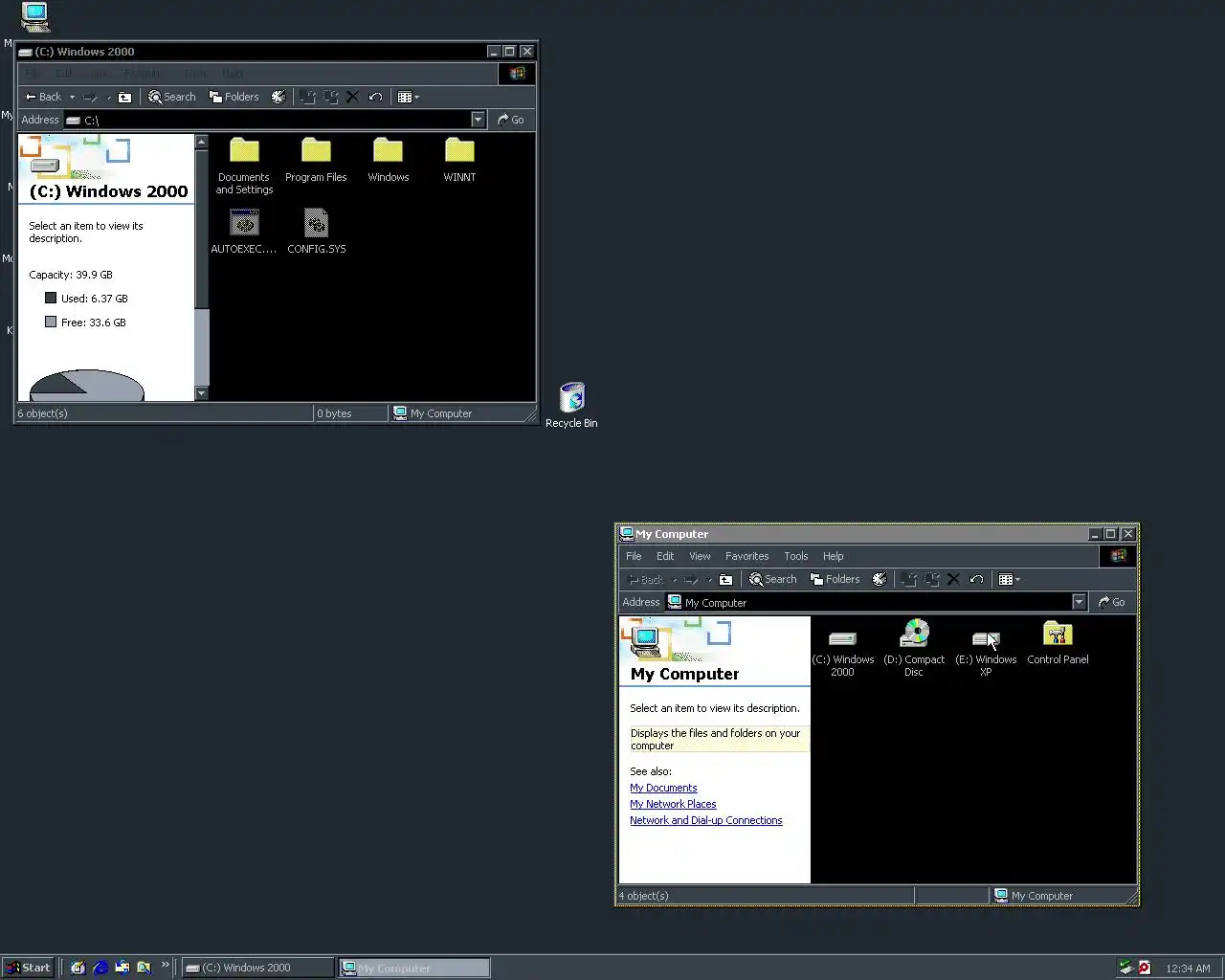
Task: Click the 12:34 AM taskbar clock
Action: tap(1188, 969)
